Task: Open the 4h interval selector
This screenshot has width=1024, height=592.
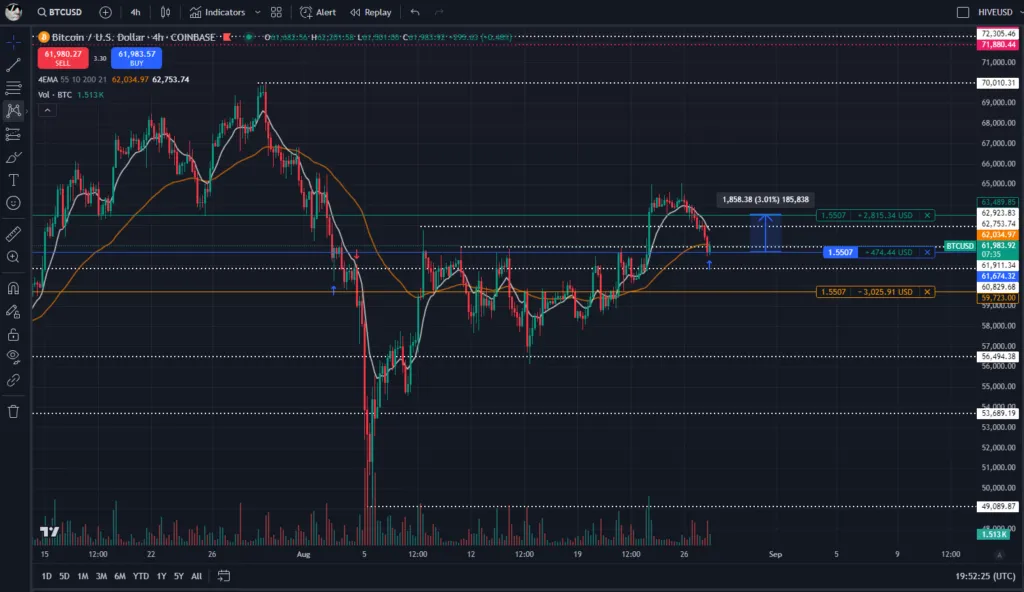Action: 135,12
